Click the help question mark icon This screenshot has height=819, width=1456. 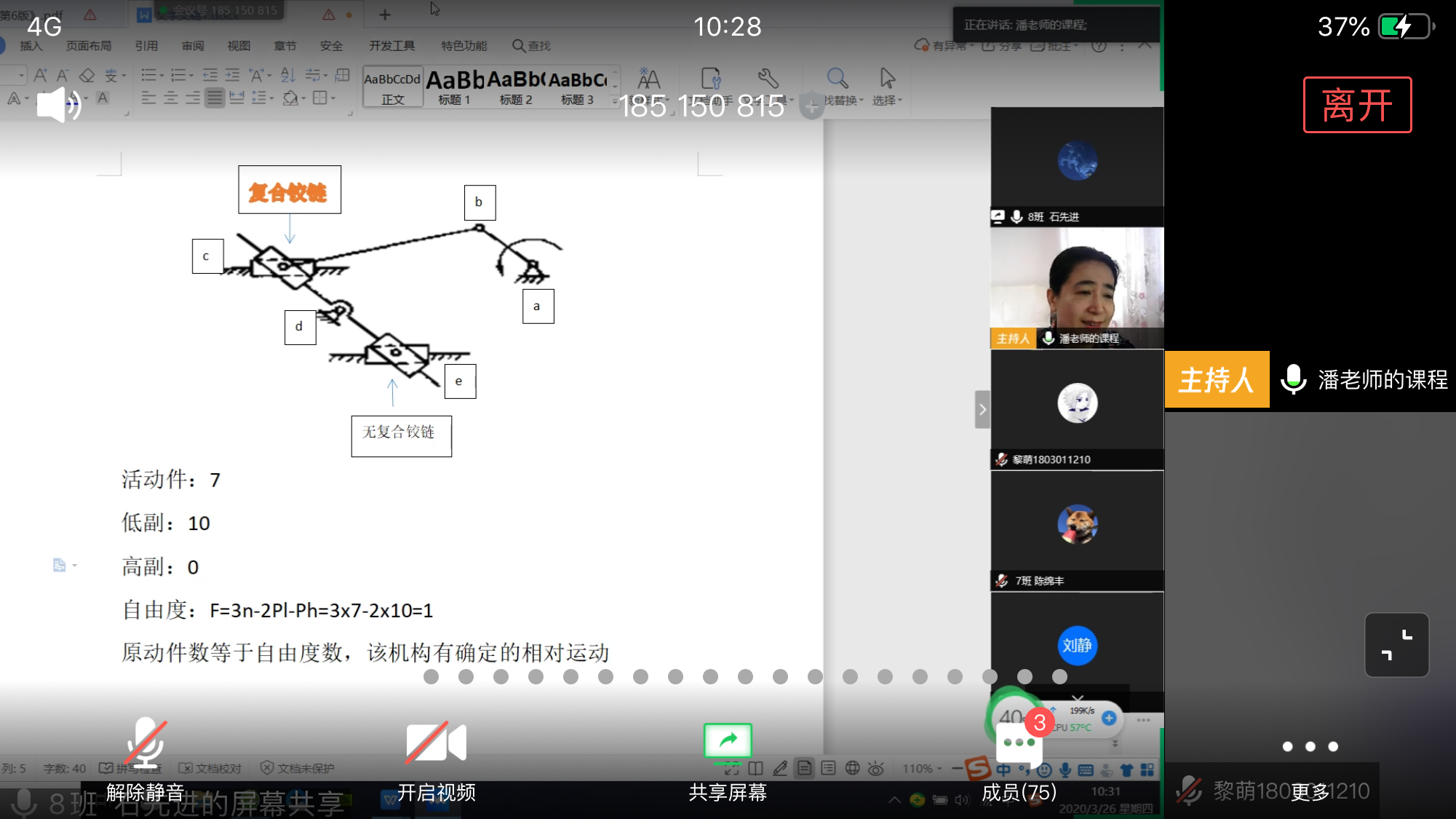1099,46
